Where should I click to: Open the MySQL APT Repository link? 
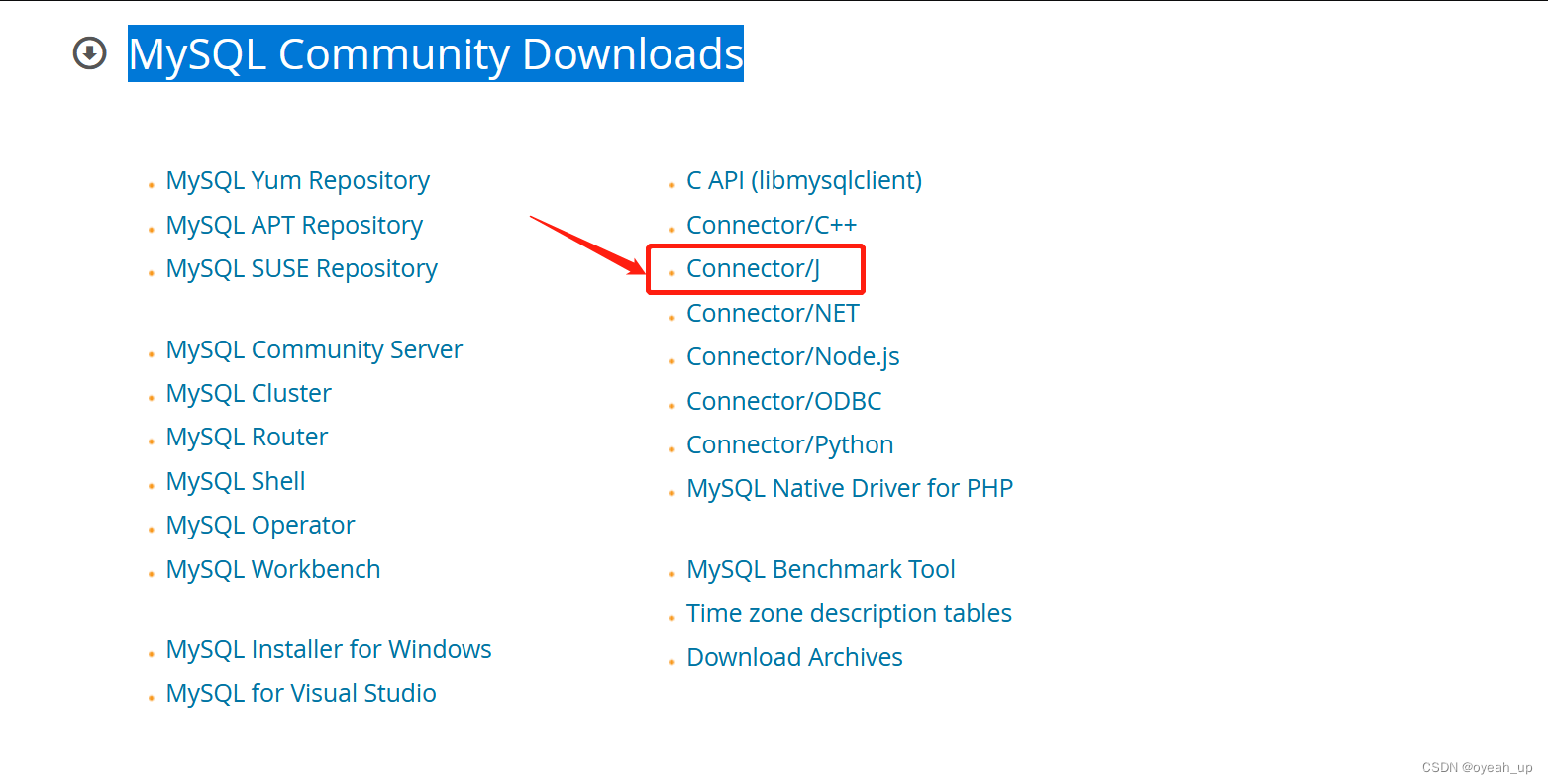pos(294,226)
